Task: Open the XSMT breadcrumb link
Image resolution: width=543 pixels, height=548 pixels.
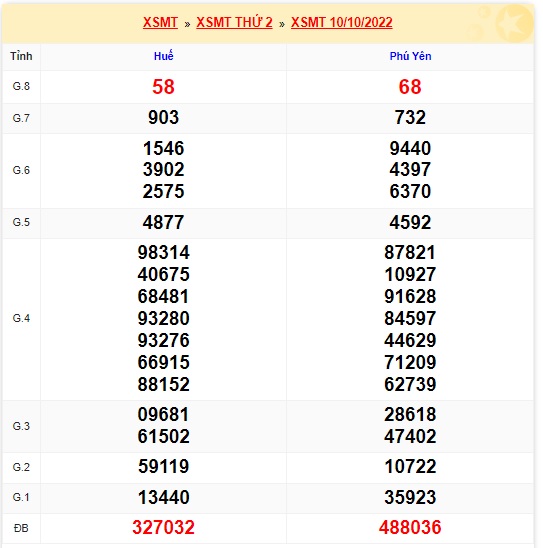Action: (160, 22)
